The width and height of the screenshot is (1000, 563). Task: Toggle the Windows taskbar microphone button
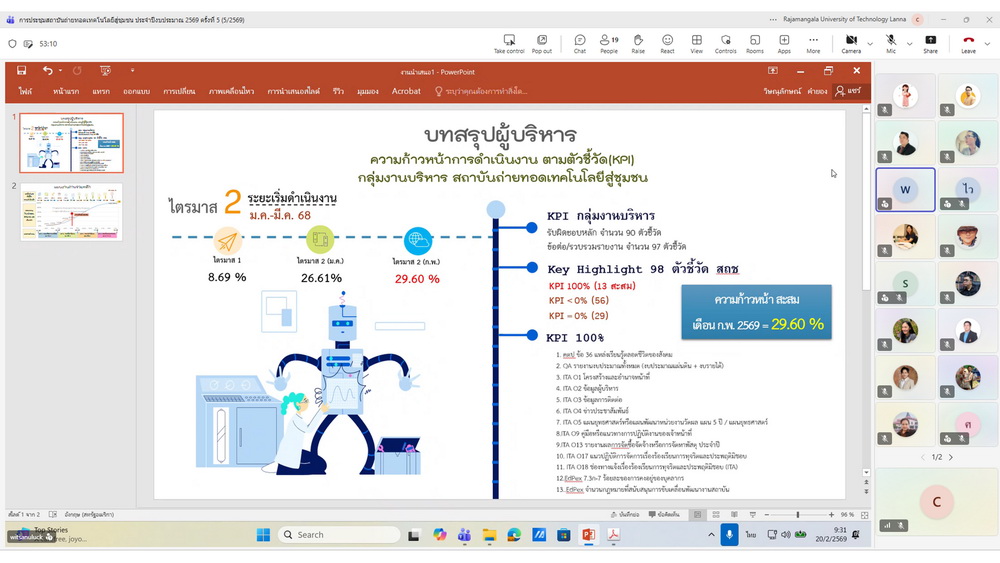[x=729, y=535]
